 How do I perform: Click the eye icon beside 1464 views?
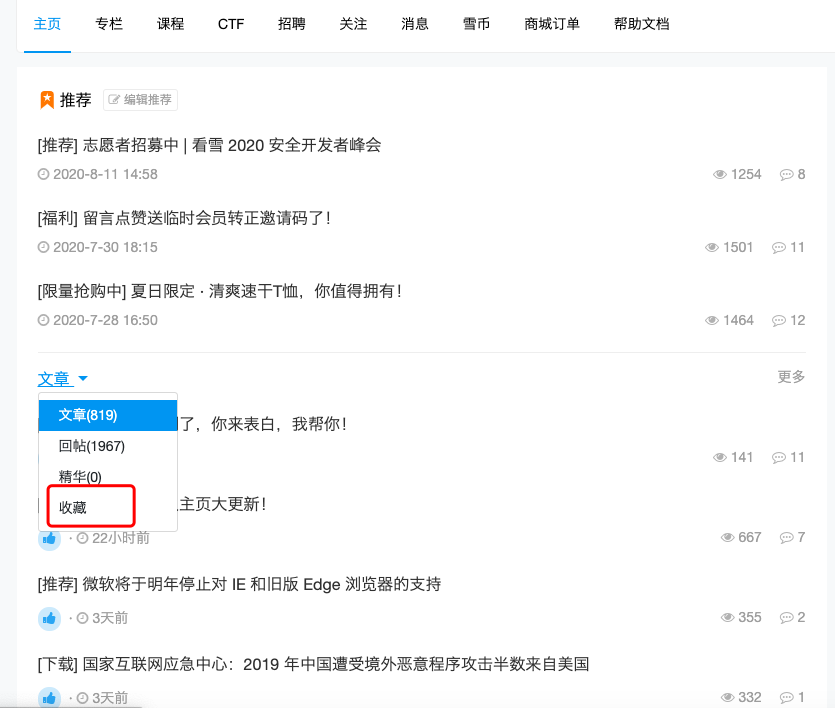tap(711, 320)
